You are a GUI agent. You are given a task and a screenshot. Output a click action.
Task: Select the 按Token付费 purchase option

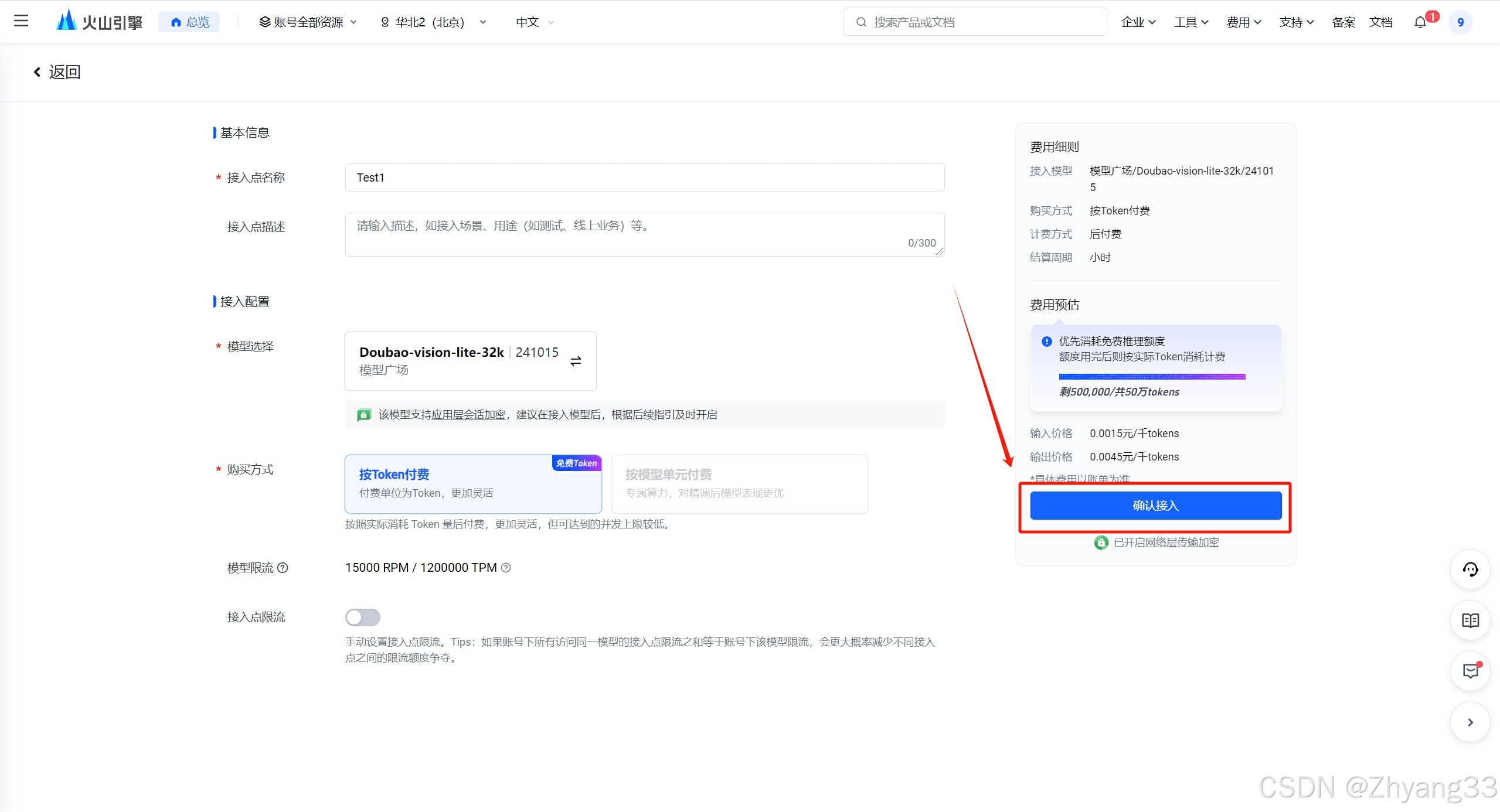pos(472,484)
